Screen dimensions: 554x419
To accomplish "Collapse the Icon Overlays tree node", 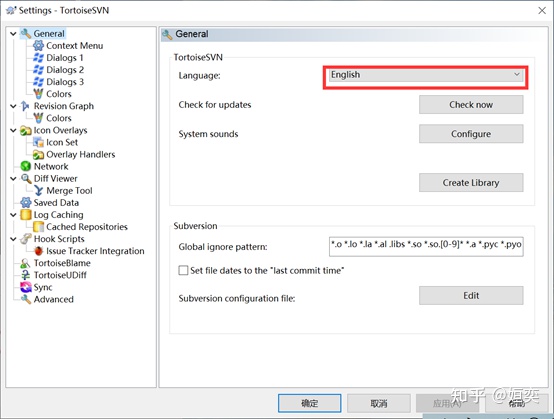I will (x=13, y=130).
